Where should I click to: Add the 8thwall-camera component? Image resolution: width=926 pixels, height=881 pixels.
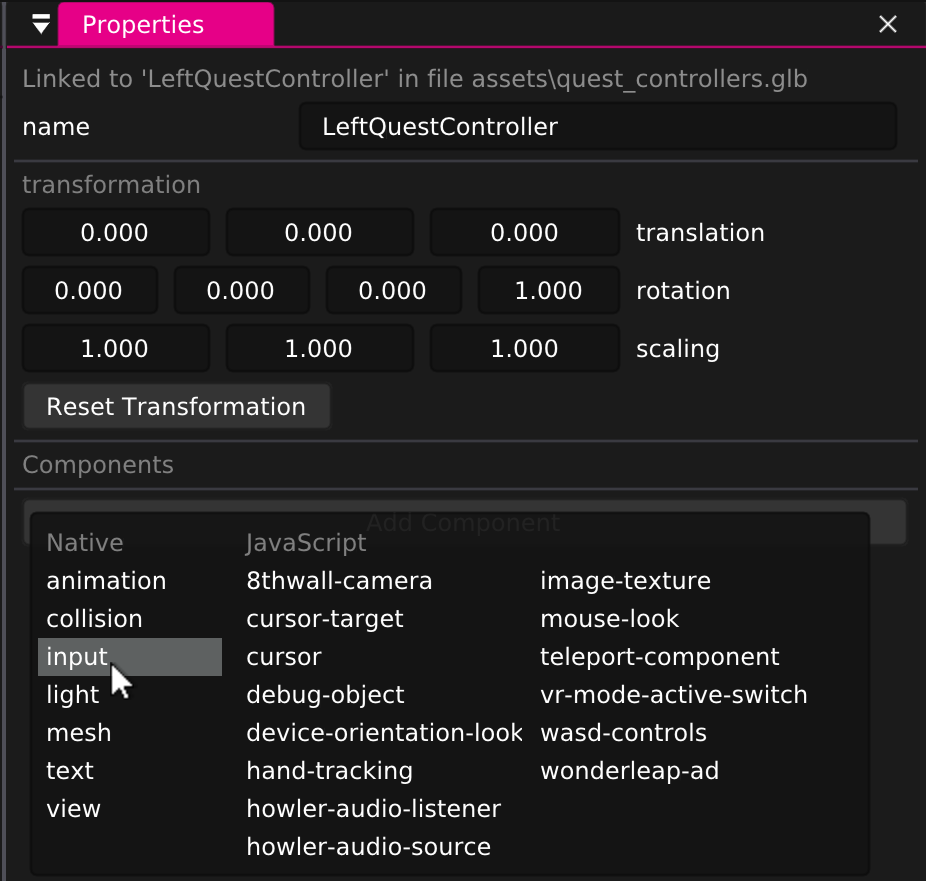(x=339, y=580)
